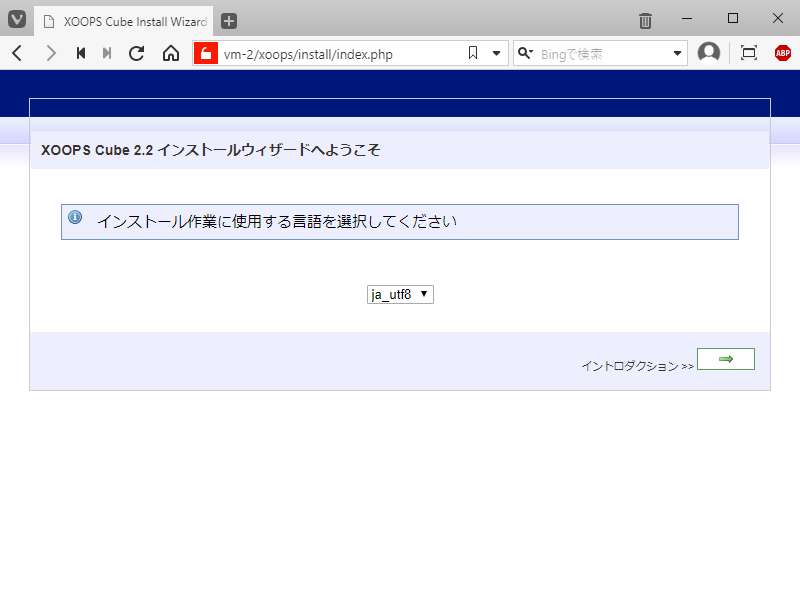Minimize the browser window
This screenshot has height=600, width=800.
point(687,18)
